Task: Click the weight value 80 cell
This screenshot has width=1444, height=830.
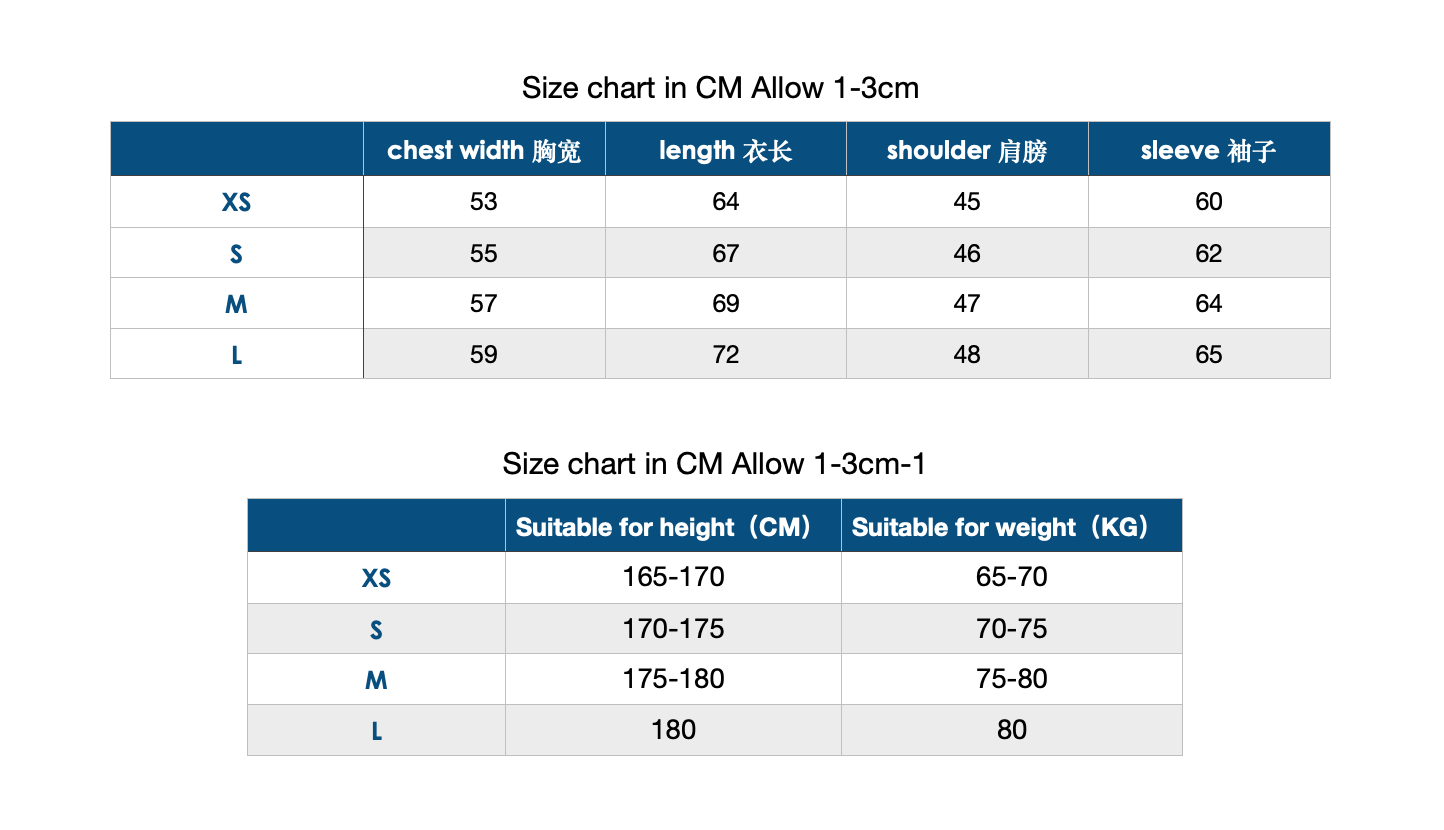Action: tap(1012, 730)
